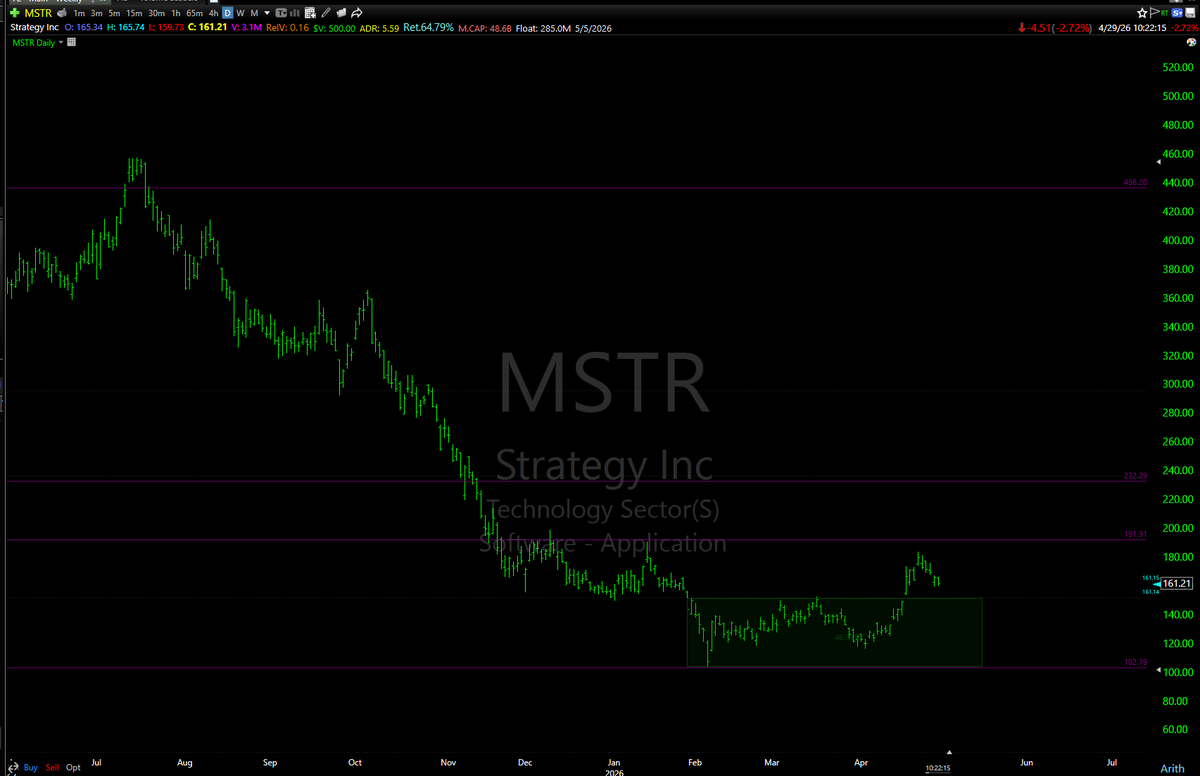Image resolution: width=1200 pixels, height=776 pixels.
Task: Switch to the 1m timeframe
Action: point(79,13)
